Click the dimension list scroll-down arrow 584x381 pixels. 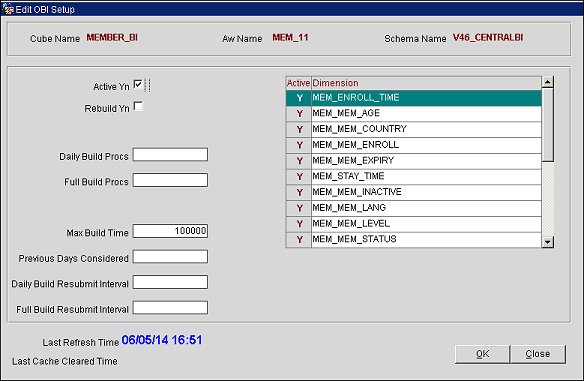click(548, 242)
